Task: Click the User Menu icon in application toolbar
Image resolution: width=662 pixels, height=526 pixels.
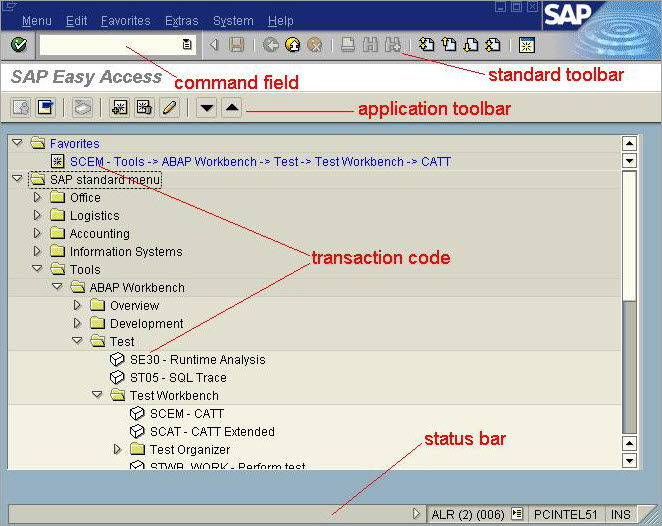Action: pos(20,108)
